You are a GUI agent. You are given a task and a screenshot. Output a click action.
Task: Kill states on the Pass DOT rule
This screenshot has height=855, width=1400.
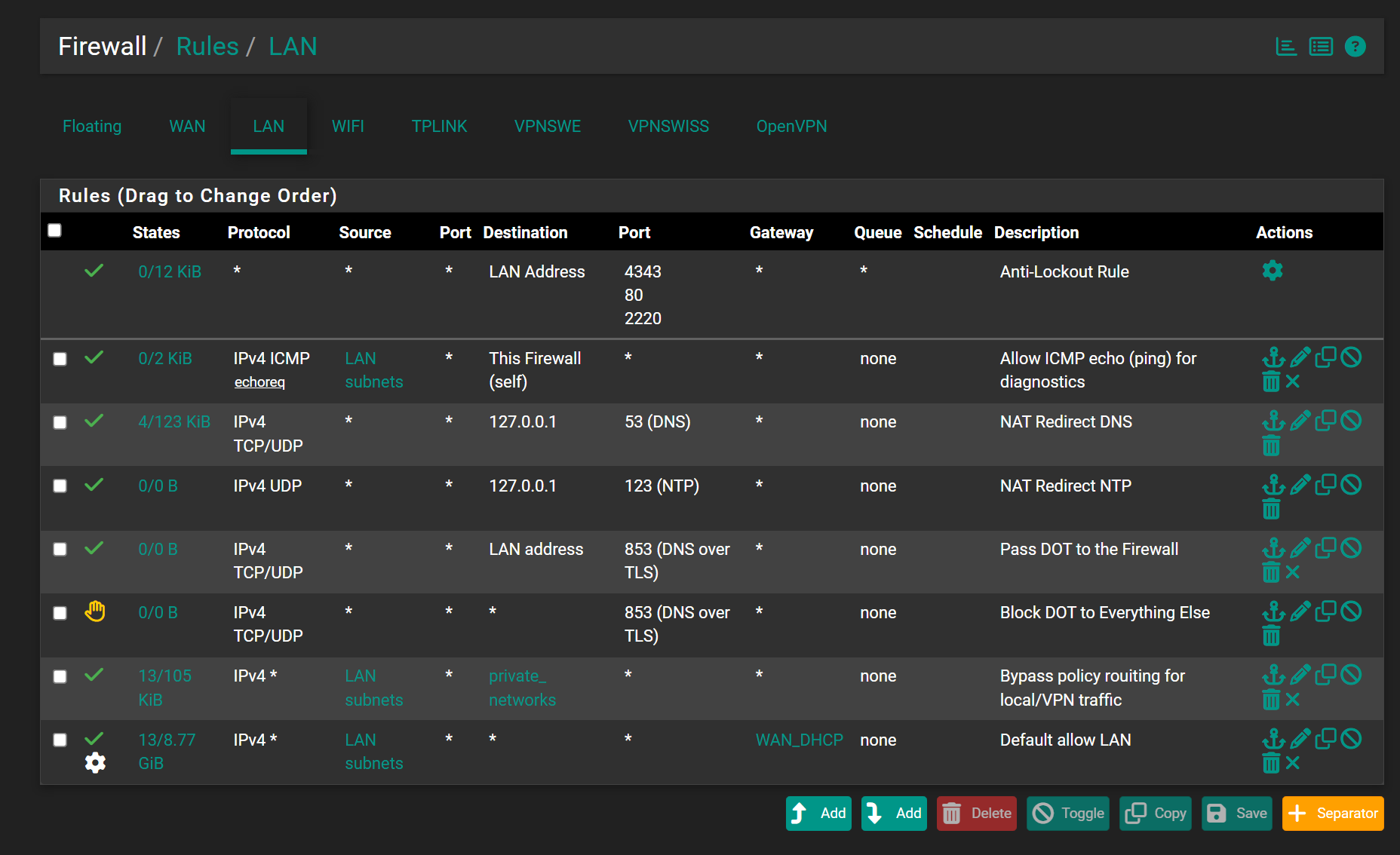(1293, 572)
